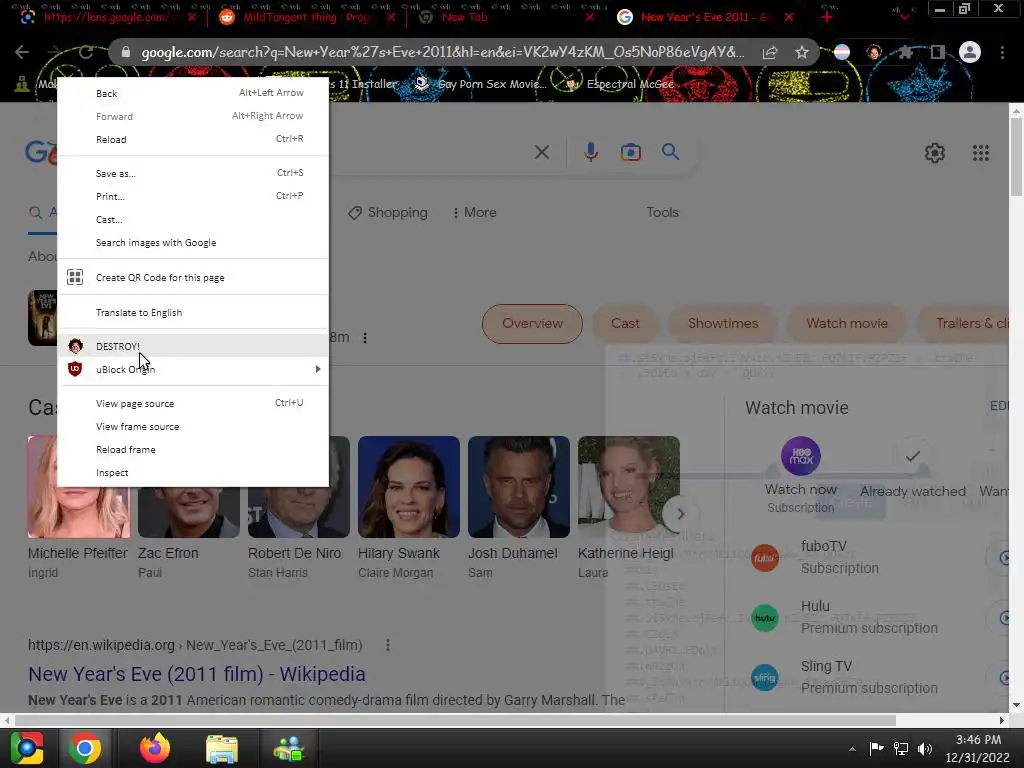Open New Year's Eve Wikipedia link
1024x768 pixels.
(x=197, y=673)
